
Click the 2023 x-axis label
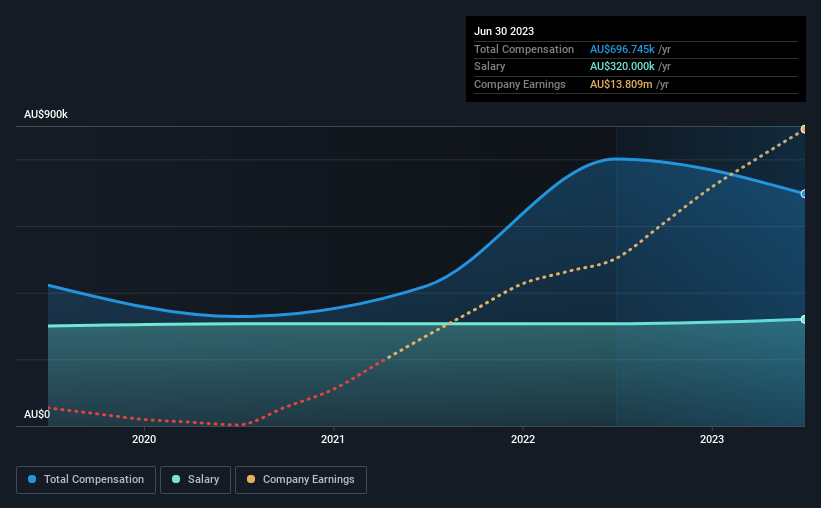coord(712,439)
